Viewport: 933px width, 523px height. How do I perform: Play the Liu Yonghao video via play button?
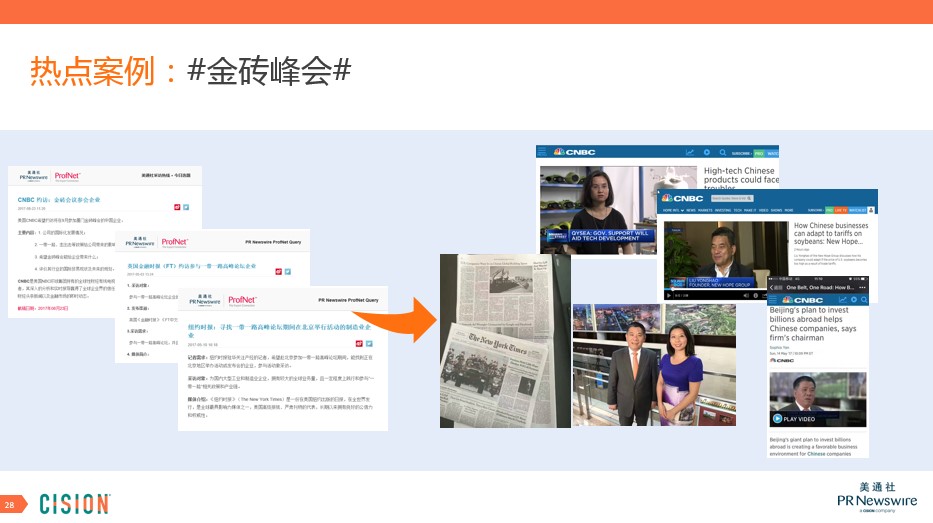[x=669, y=295]
